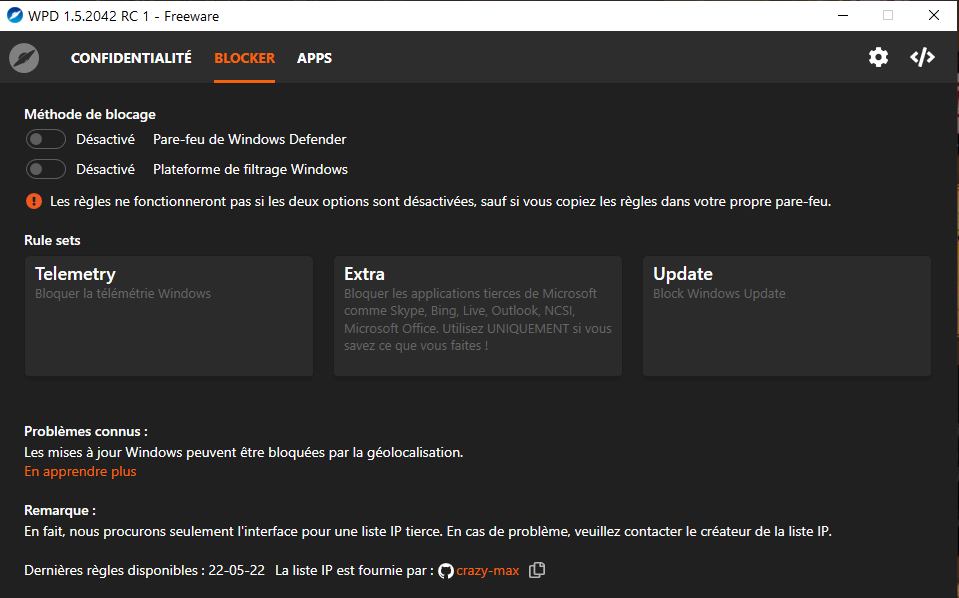Click the code brackets icon
This screenshot has height=598, width=959.
point(922,58)
